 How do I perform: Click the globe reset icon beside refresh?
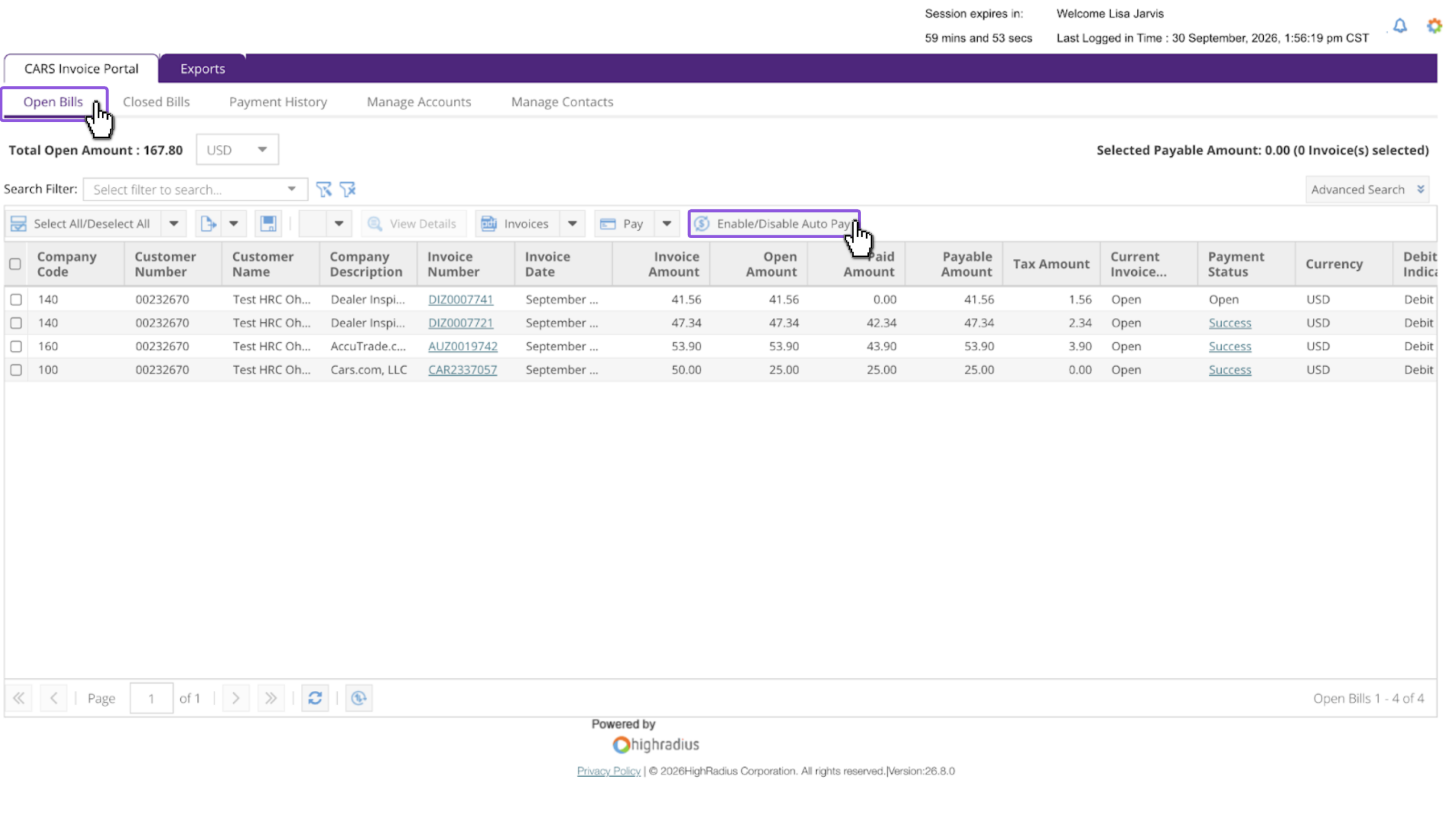(359, 698)
